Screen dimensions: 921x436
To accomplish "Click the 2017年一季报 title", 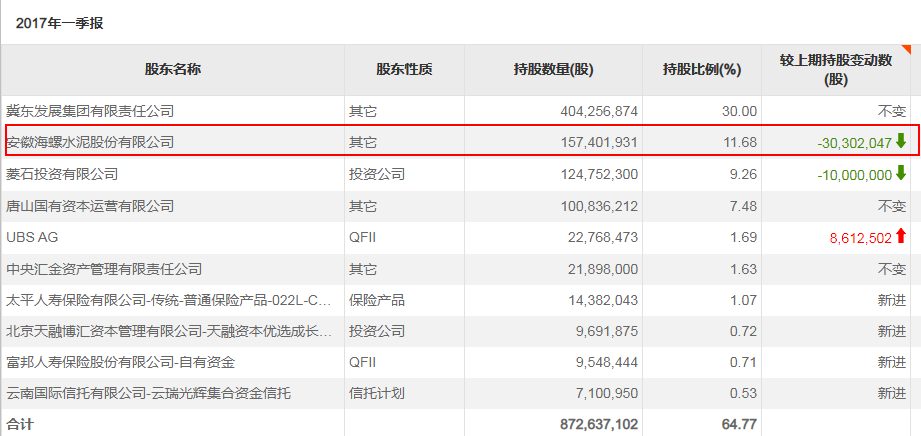I will (59, 24).
